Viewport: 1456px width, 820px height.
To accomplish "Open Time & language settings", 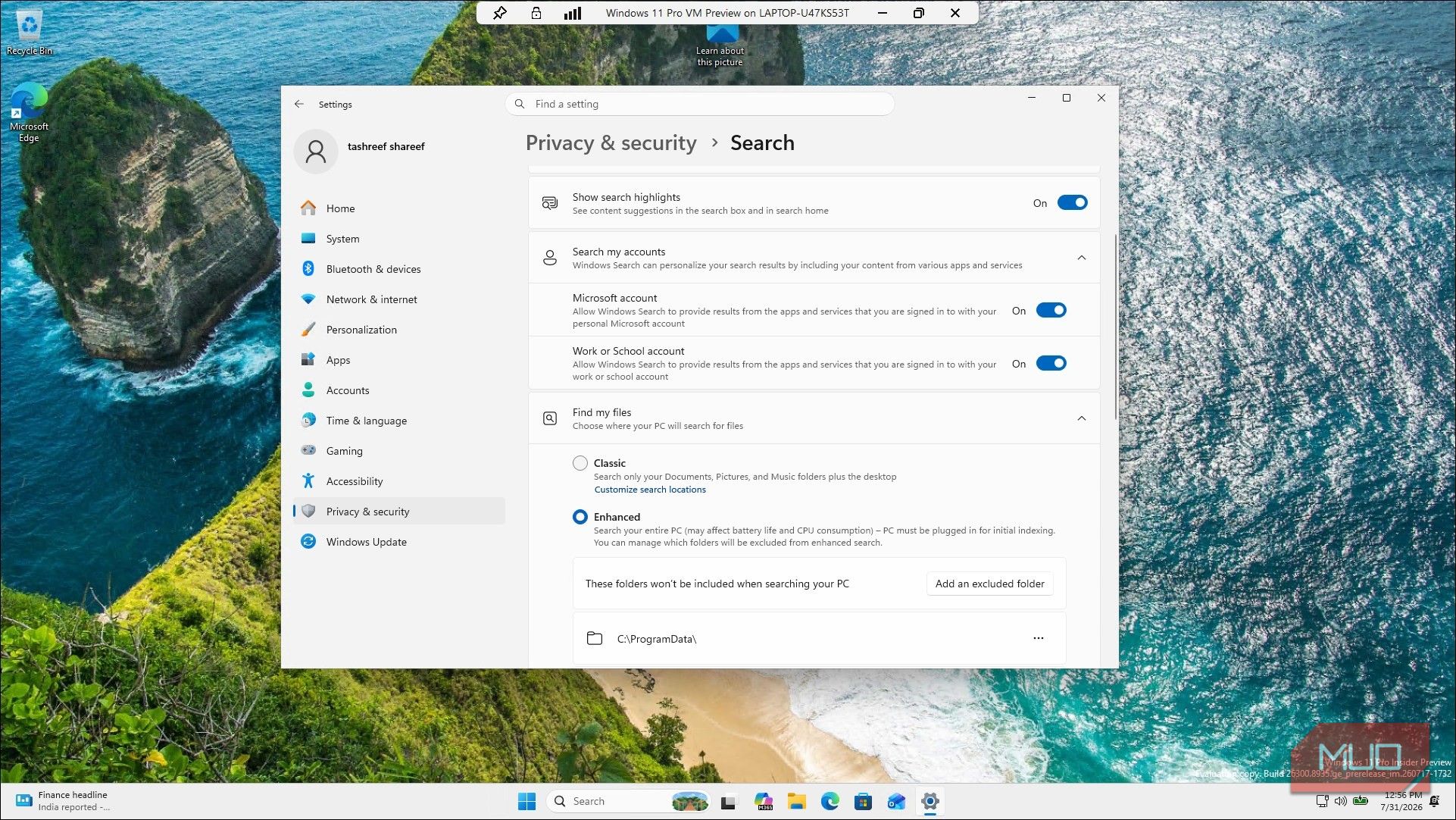I will [399, 421].
